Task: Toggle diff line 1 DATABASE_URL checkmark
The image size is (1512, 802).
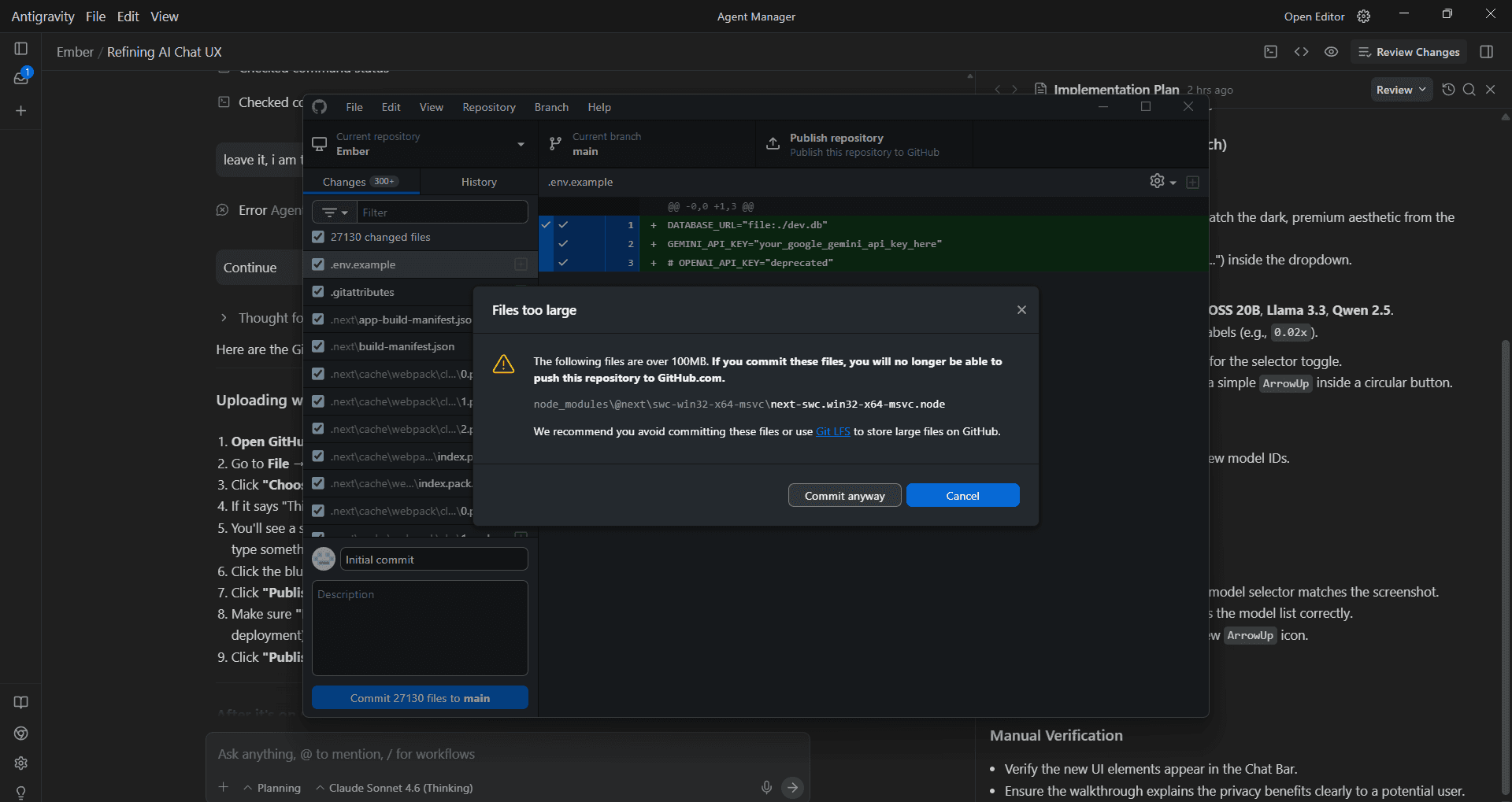Action: [x=563, y=225]
